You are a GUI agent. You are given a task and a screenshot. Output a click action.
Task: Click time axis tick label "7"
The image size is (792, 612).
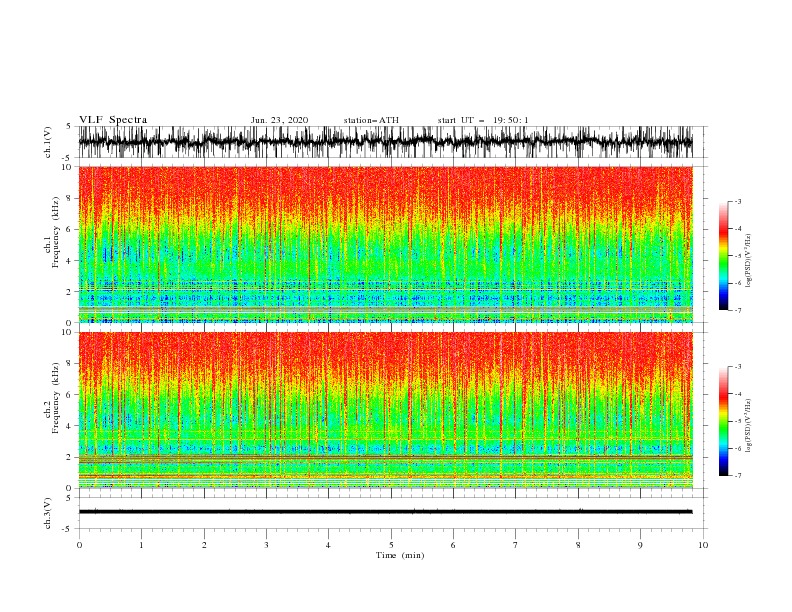[x=516, y=545]
